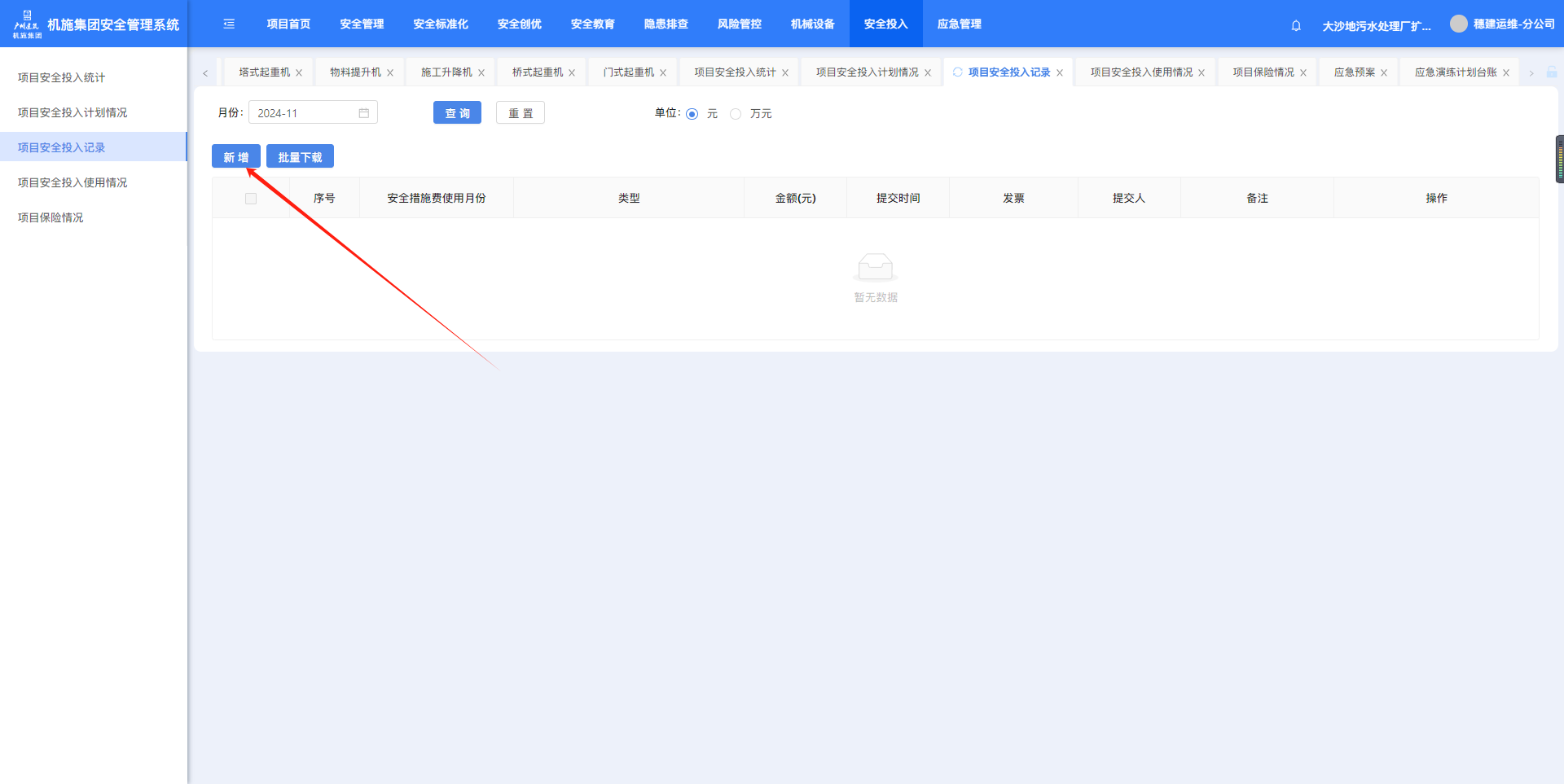Viewport: 1564px width, 784px height.
Task: Close the 项目安全投入记录 tab
Action: [1060, 73]
